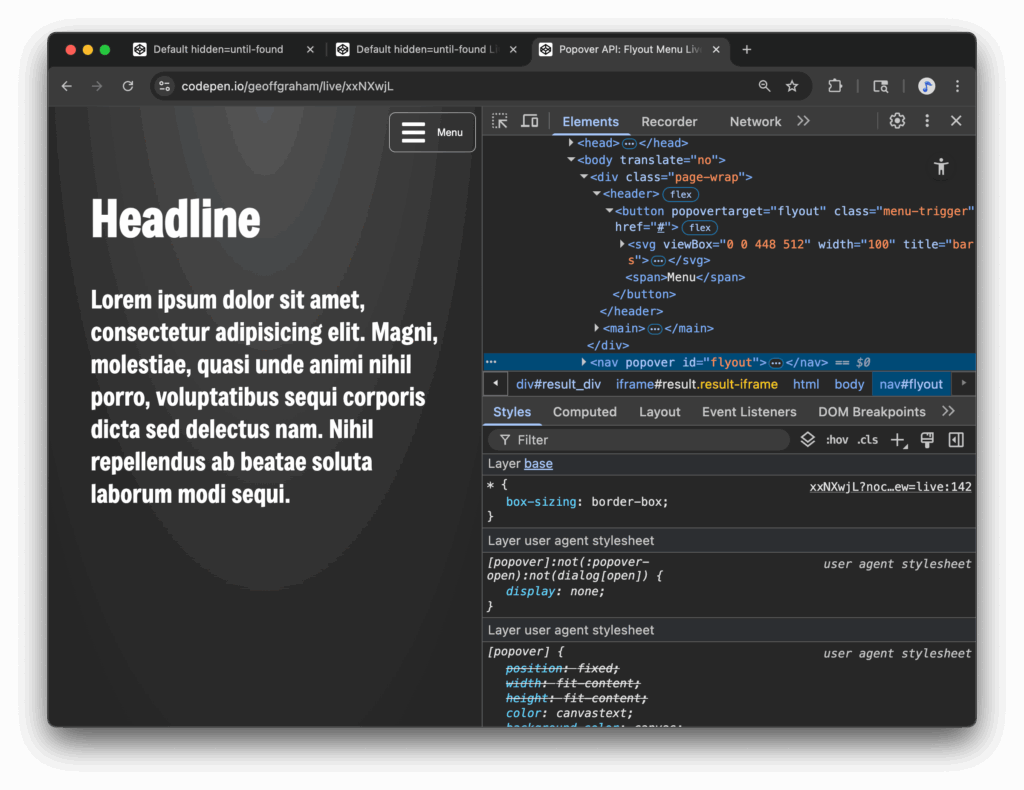Toggle CSS layers view icon

point(808,439)
